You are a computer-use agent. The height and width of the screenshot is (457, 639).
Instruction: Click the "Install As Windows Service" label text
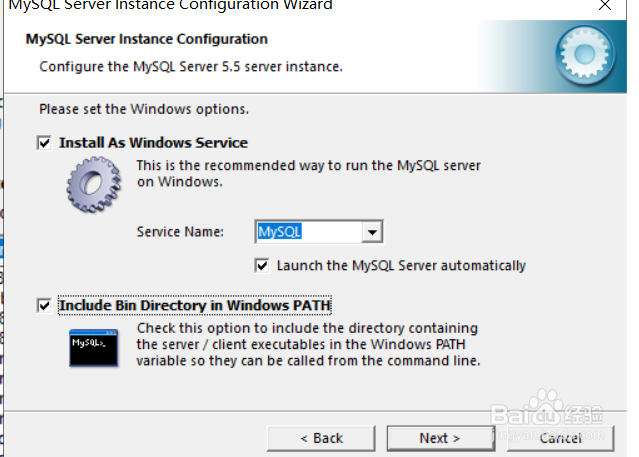pyautogui.click(x=153, y=143)
